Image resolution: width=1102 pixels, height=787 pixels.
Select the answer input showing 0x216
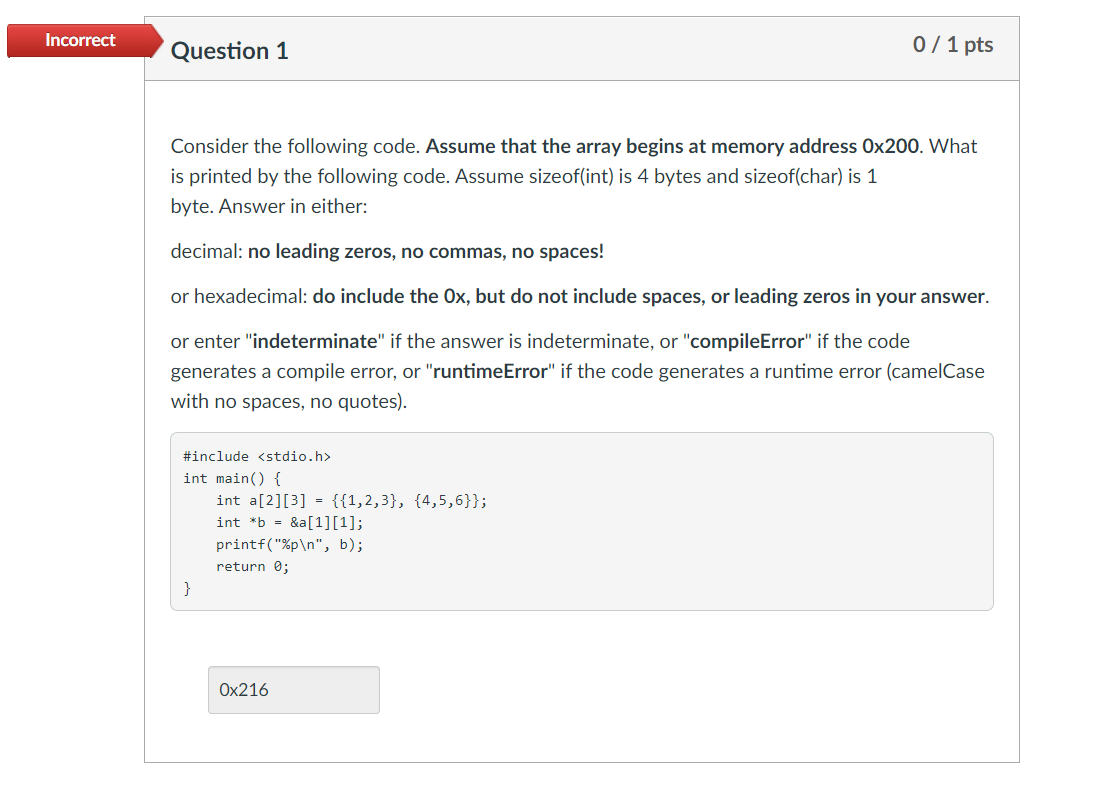pyautogui.click(x=292, y=689)
